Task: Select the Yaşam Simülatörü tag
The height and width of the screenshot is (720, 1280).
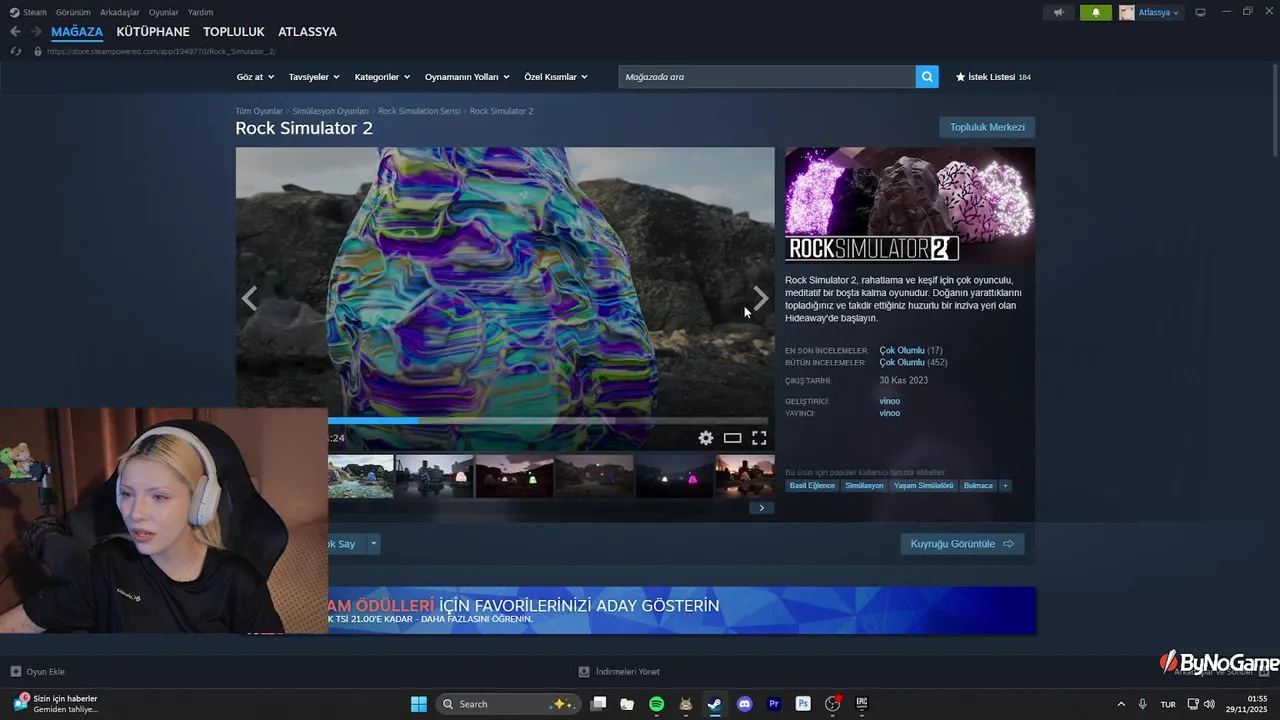Action: click(x=923, y=486)
